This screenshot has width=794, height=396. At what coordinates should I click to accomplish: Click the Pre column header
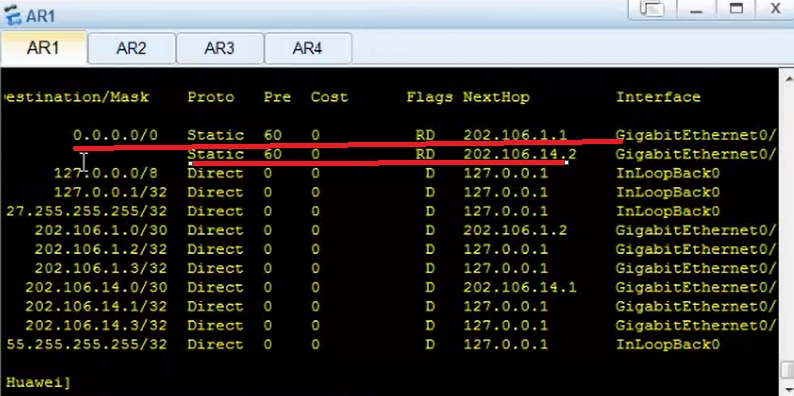(277, 97)
